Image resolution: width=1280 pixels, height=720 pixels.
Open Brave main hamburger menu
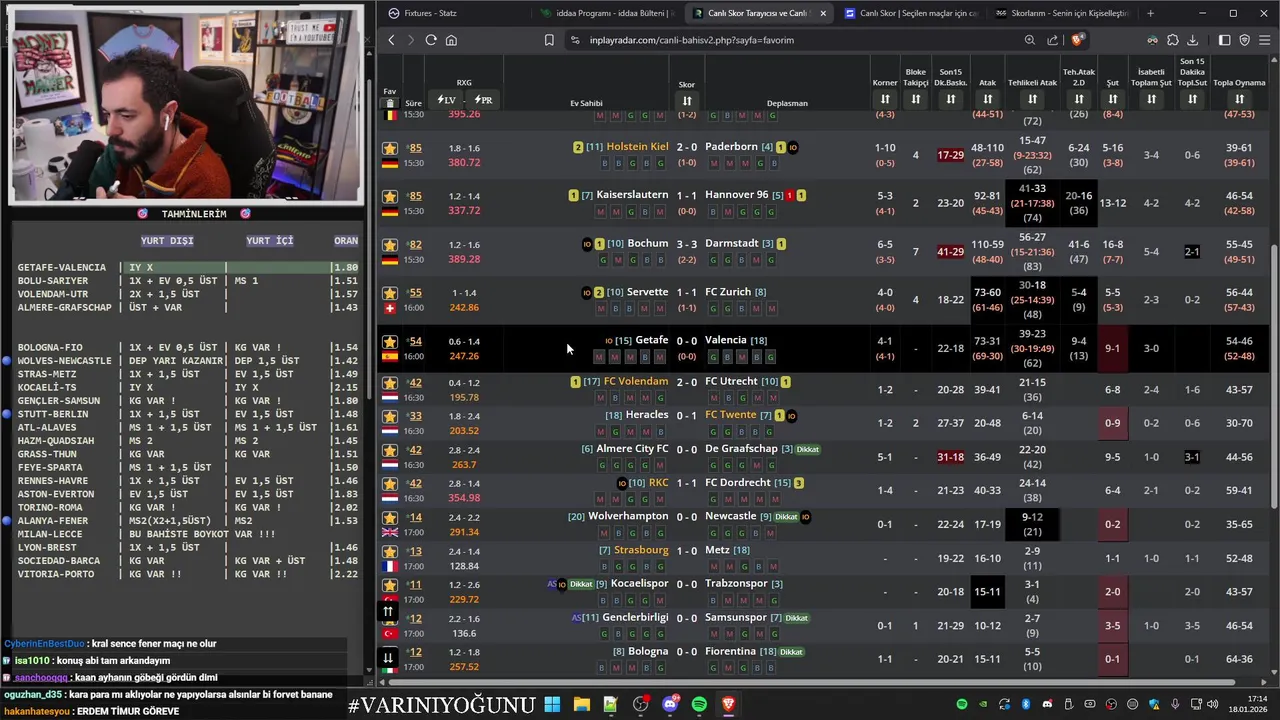tap(1265, 40)
